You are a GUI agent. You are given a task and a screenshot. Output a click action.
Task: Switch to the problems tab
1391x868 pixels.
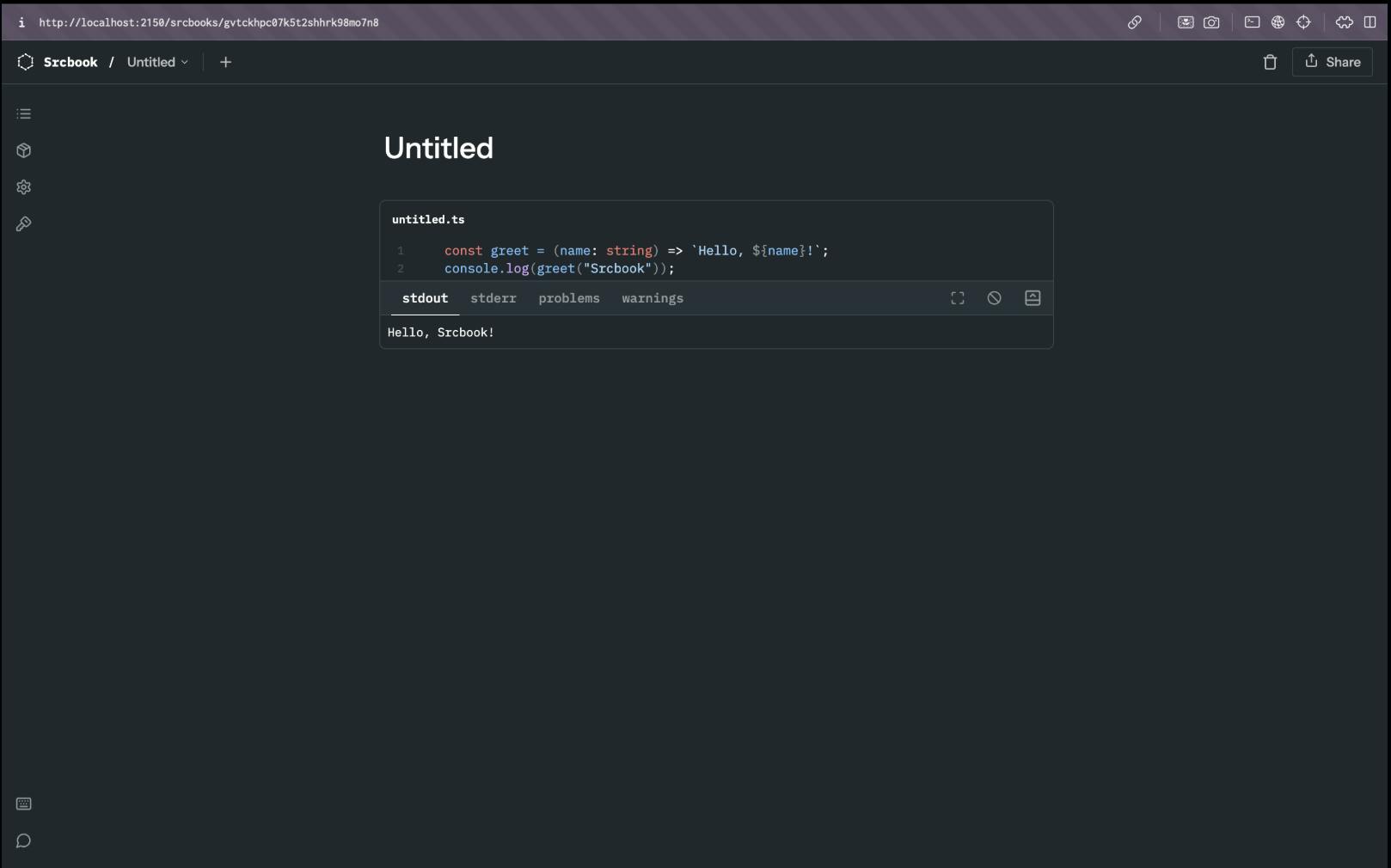pos(569,298)
